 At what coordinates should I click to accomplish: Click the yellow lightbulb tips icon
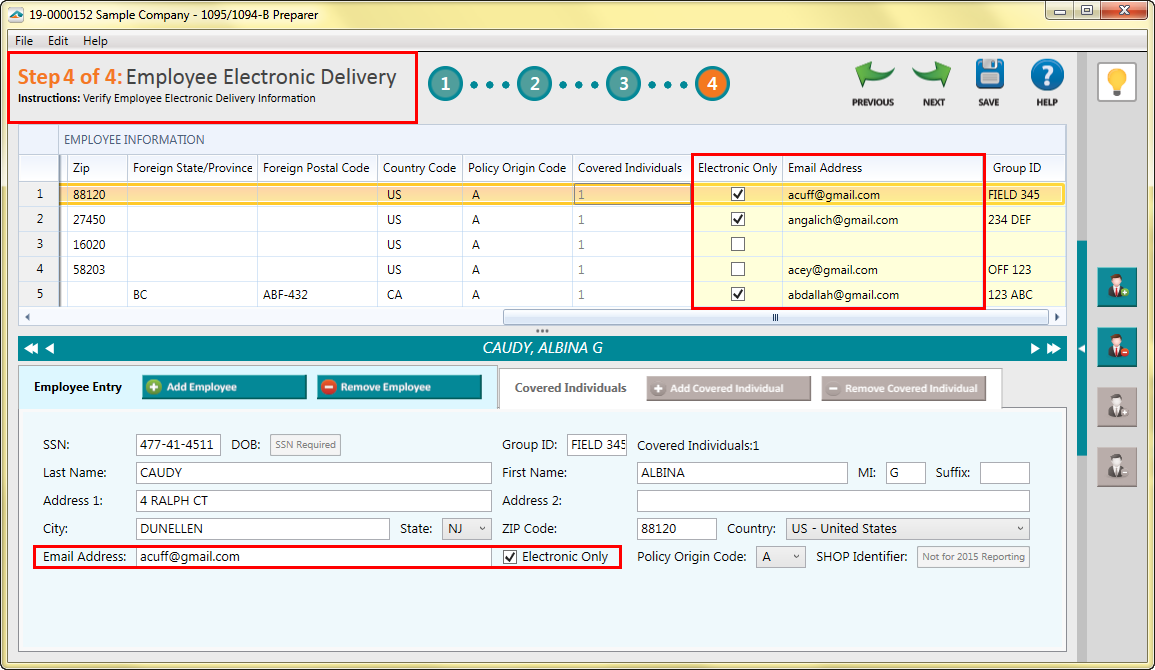(1117, 81)
